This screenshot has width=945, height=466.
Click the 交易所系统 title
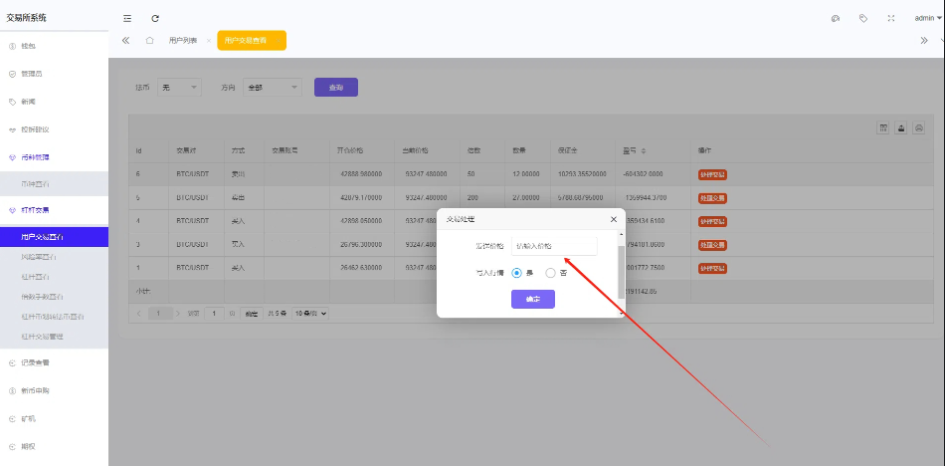27,18
